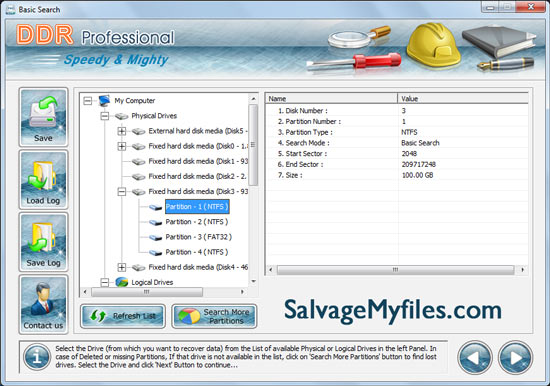The height and width of the screenshot is (386, 550).
Task: Select Partition - 4 (NTFS)
Action: (197, 252)
